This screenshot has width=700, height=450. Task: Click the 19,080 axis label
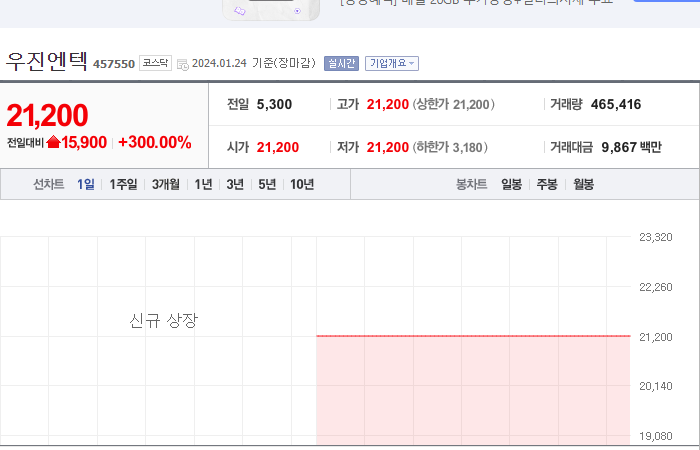(655, 436)
